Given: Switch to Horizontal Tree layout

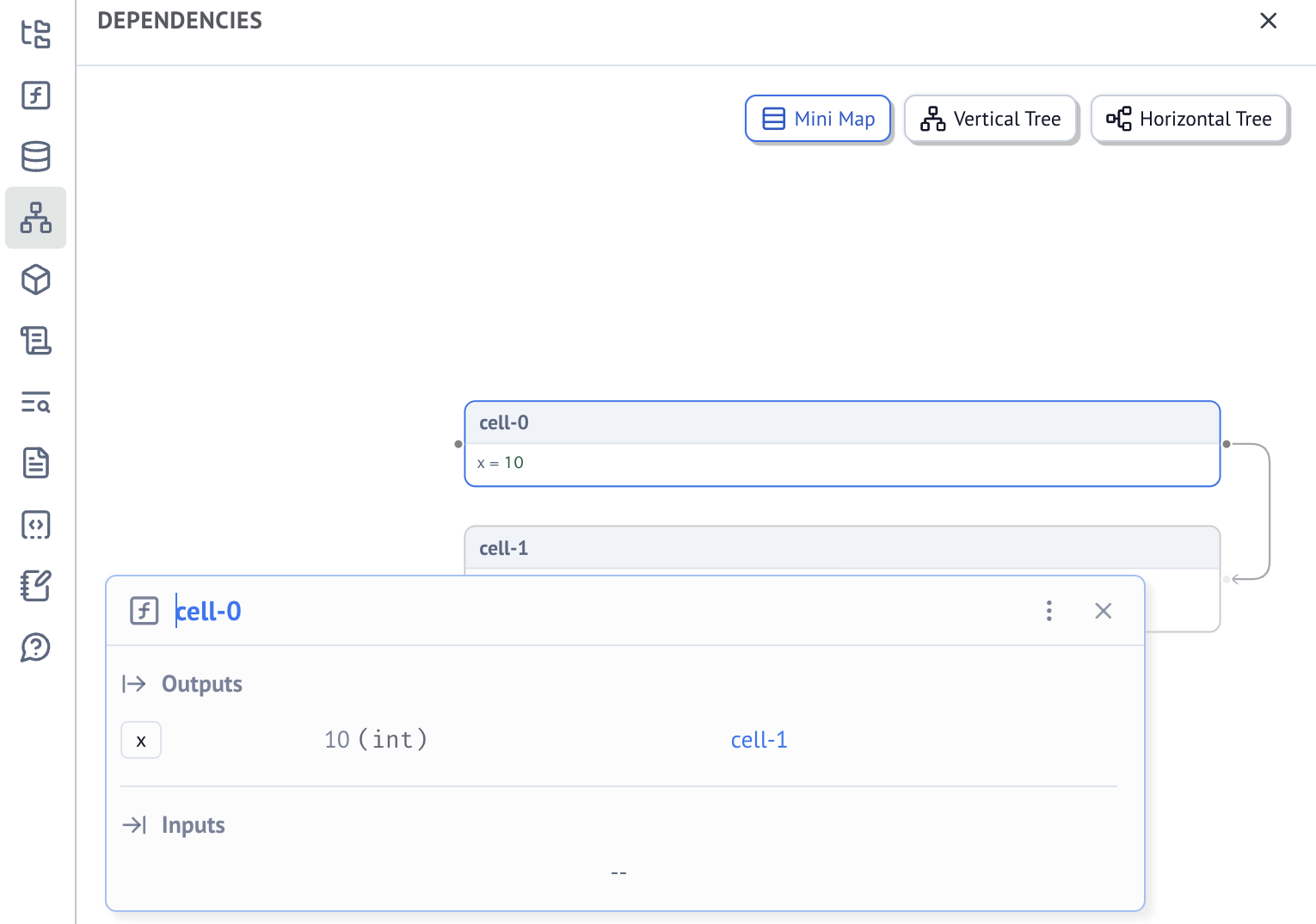Looking at the screenshot, I should [1190, 120].
